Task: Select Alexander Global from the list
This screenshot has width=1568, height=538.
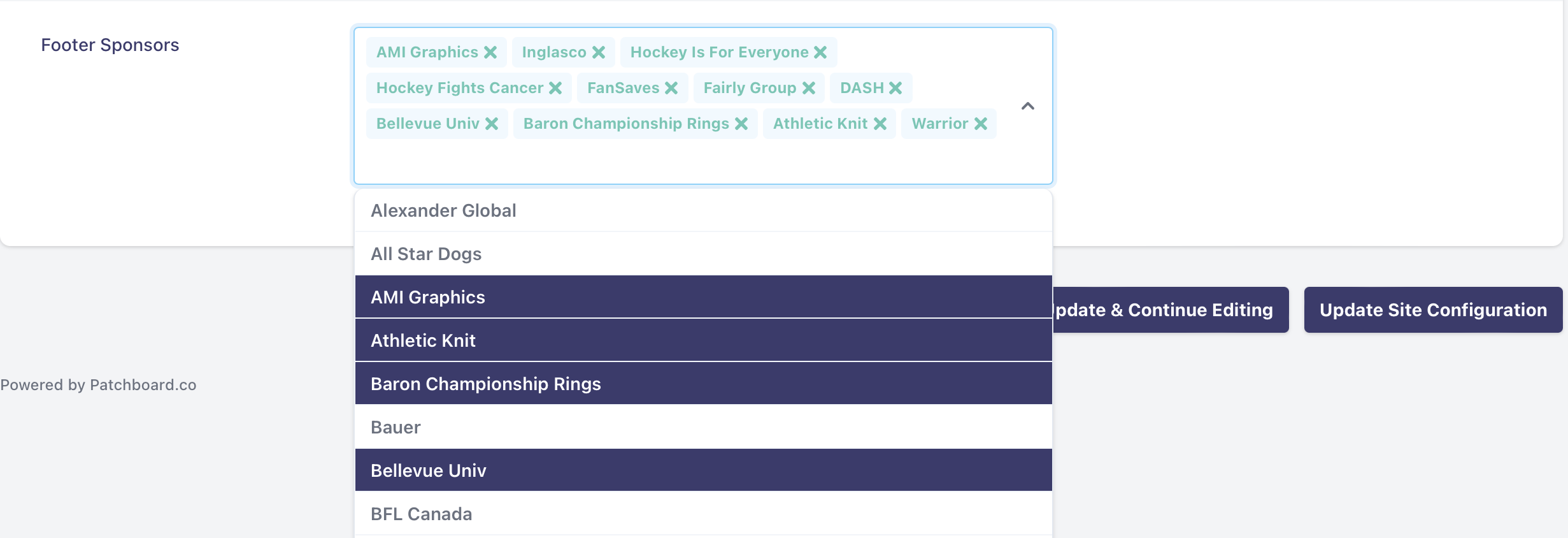Action: click(703, 210)
